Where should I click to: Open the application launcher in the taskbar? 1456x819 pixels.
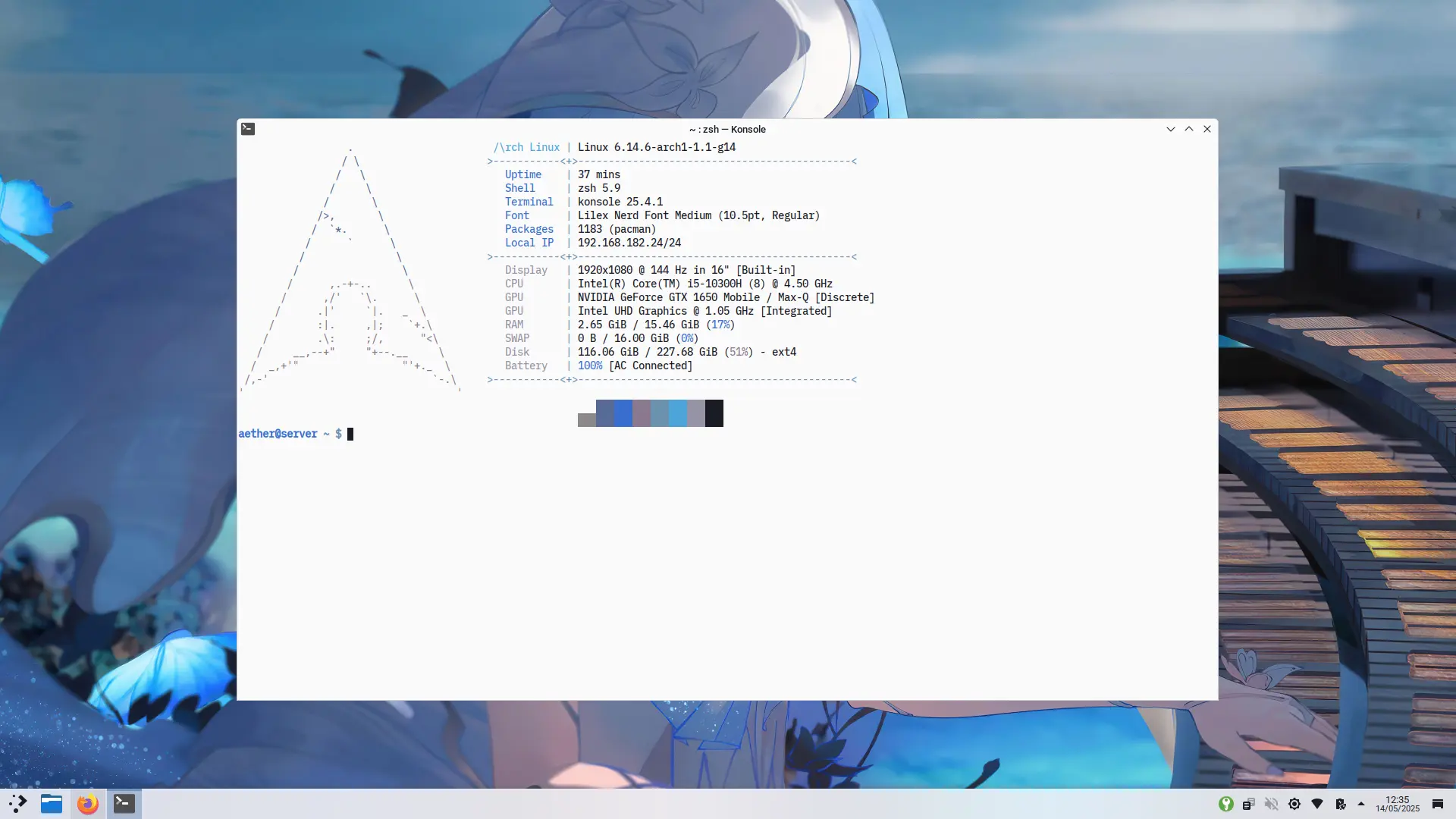(17, 804)
